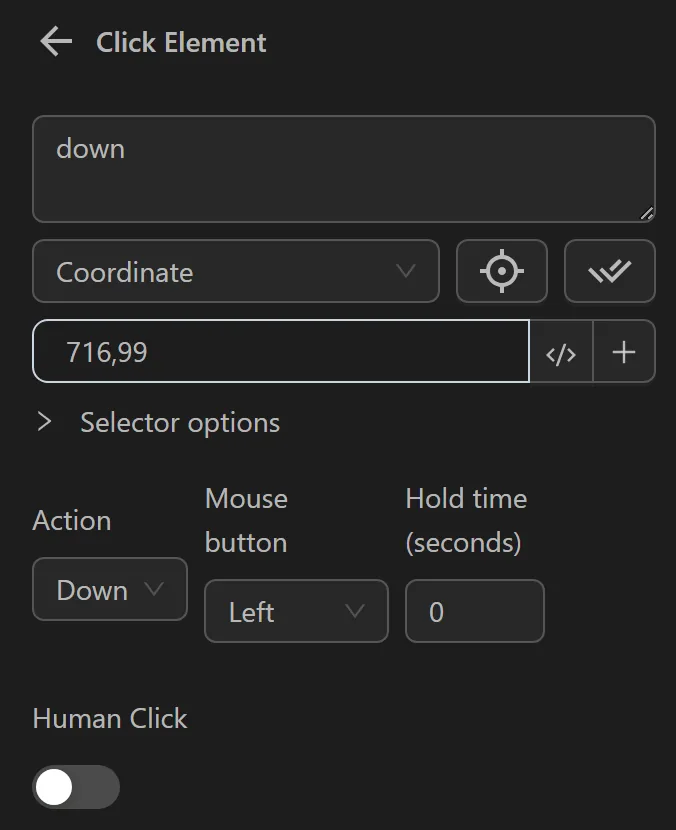The height and width of the screenshot is (830, 676).
Task: Click the double checkmark multi-select icon
Action: (x=610, y=271)
